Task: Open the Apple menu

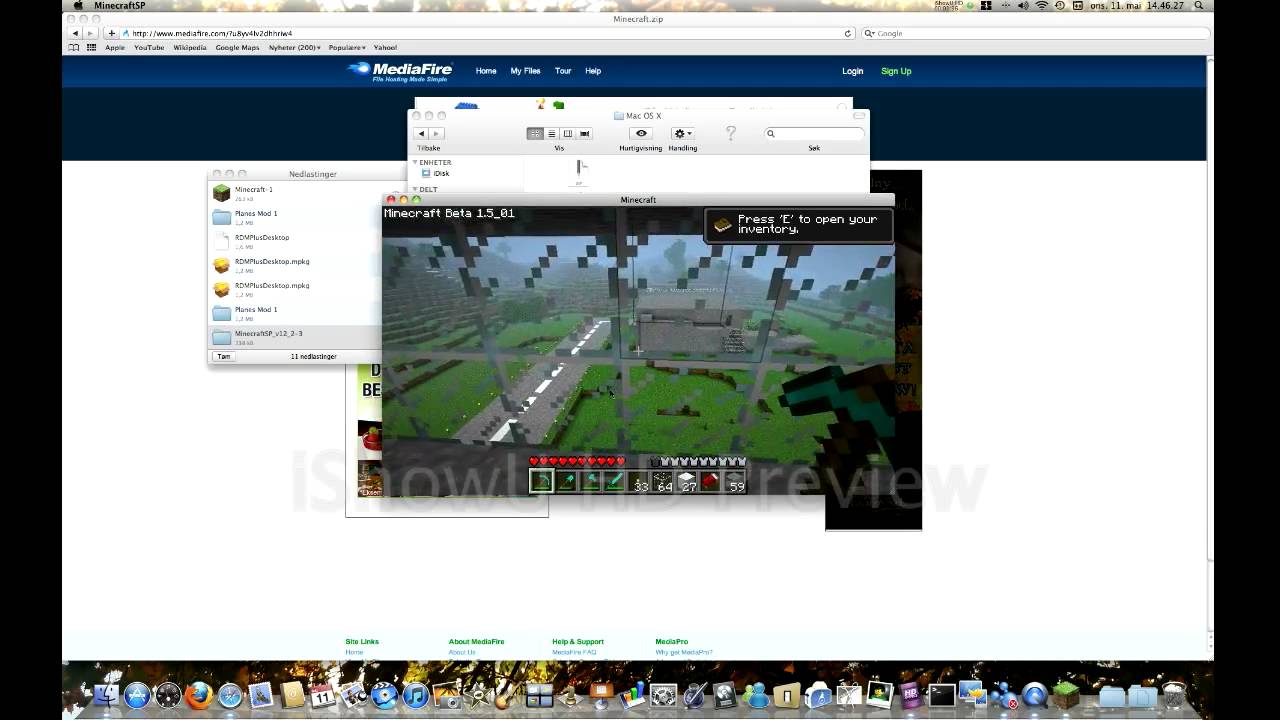Action: pos(78,6)
